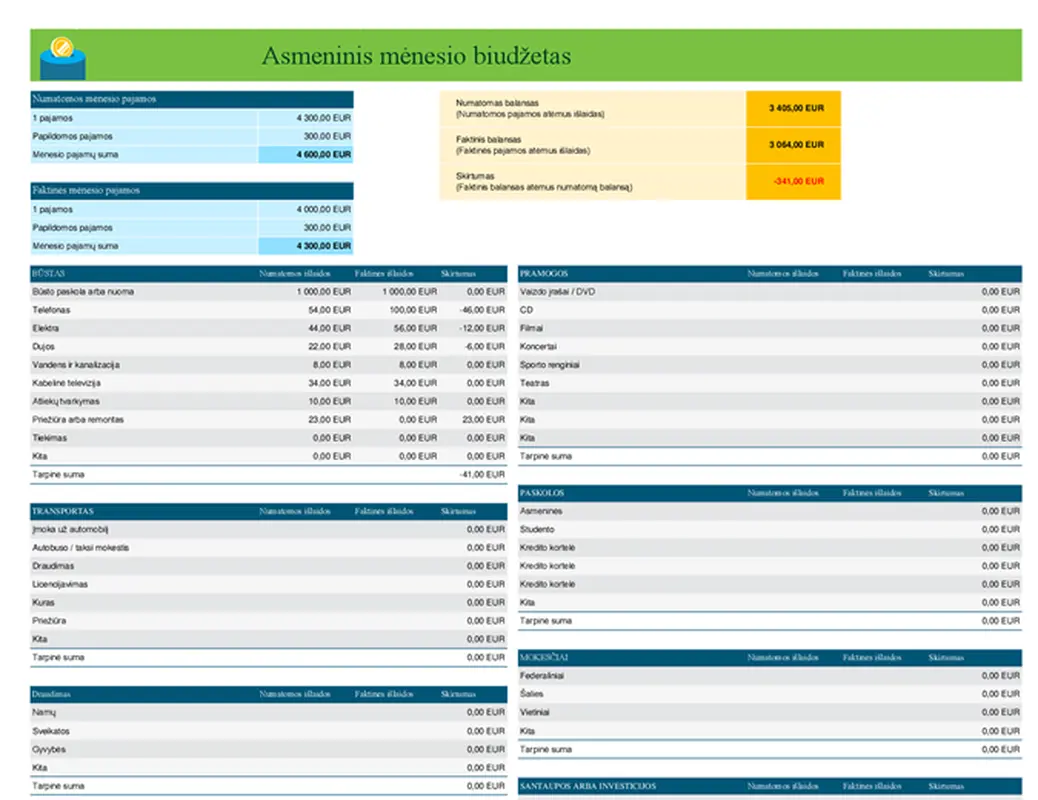Select the 3 405,00 EUR Numatomas balansas value
Image resolution: width=1038 pixels, height=800 pixels.
point(796,108)
